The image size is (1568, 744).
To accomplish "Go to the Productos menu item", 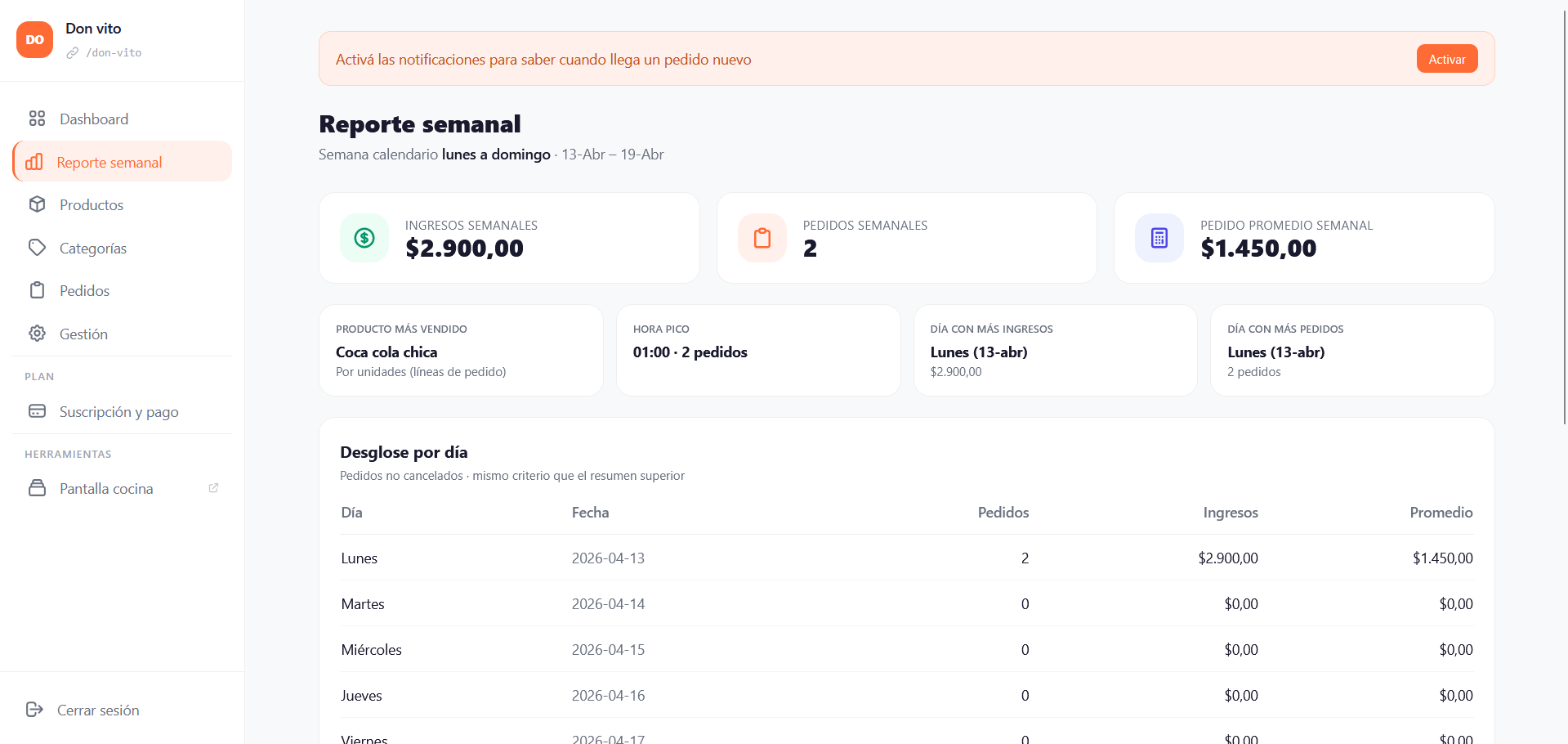I will click(x=92, y=205).
